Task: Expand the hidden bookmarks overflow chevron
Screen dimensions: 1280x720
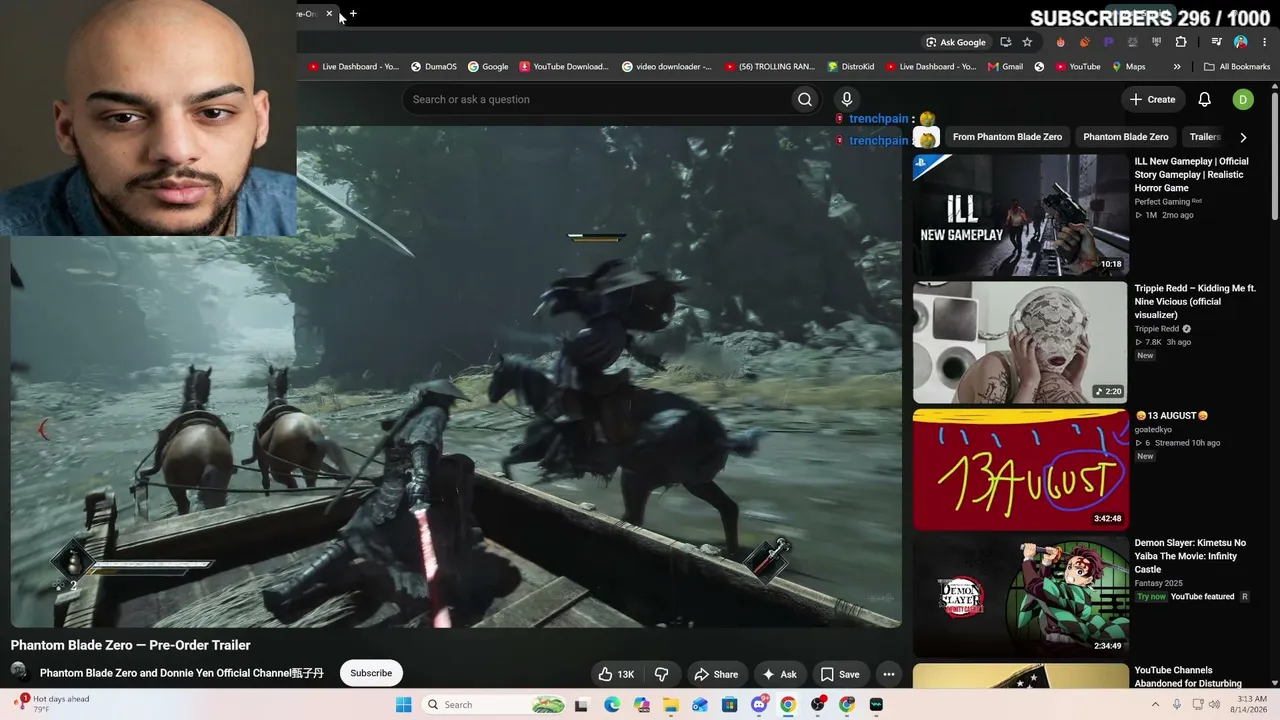Action: tap(1177, 67)
